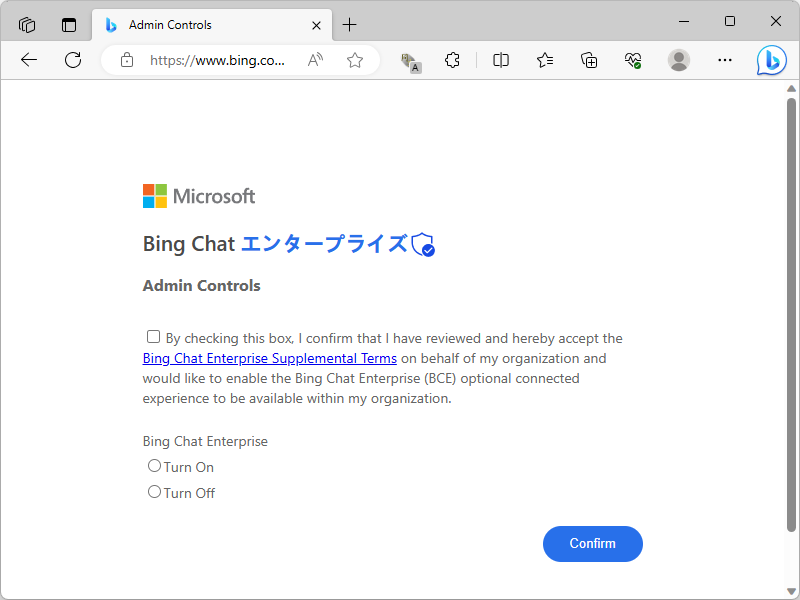This screenshot has width=800, height=600.
Task: Refresh the current page
Action: pyautogui.click(x=73, y=60)
